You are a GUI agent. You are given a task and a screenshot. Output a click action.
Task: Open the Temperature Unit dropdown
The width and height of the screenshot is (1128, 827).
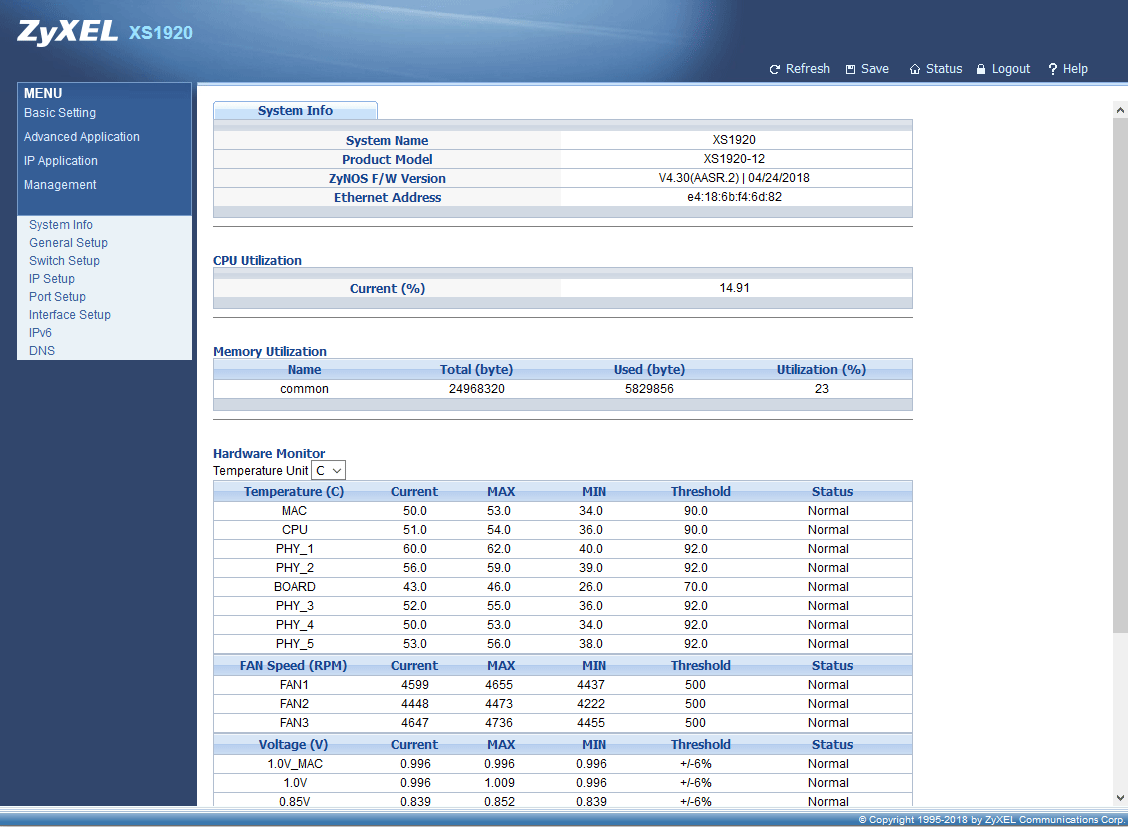pyautogui.click(x=329, y=470)
